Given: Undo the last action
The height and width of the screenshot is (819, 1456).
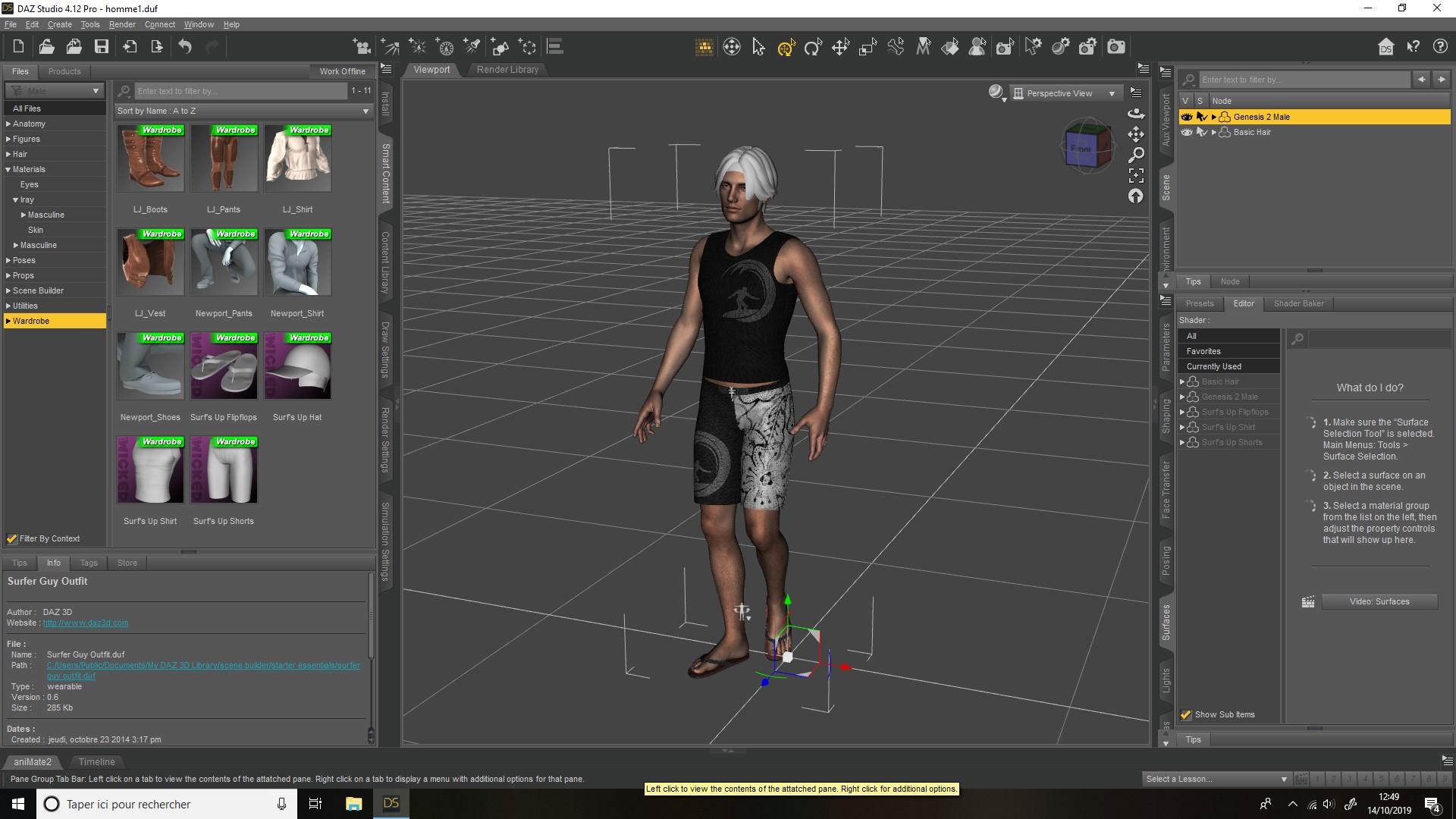Looking at the screenshot, I should (x=185, y=47).
